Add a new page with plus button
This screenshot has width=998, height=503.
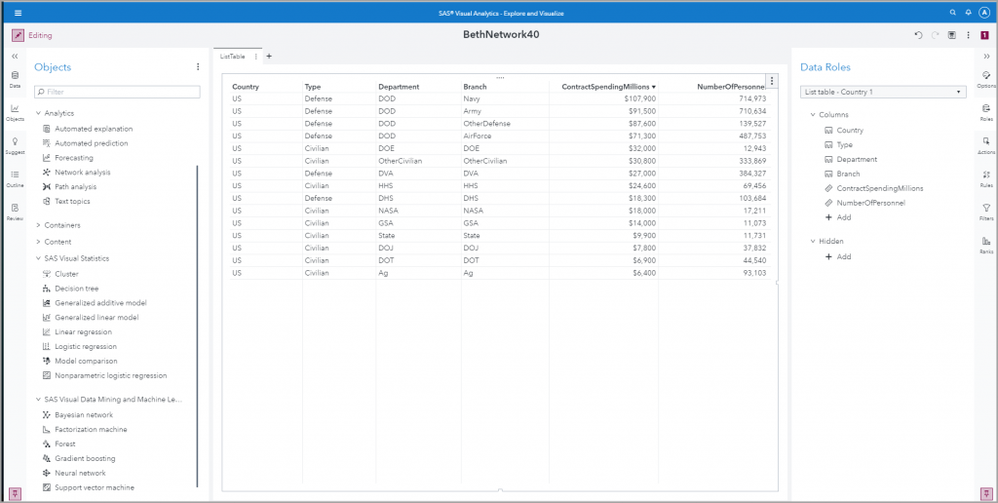269,57
